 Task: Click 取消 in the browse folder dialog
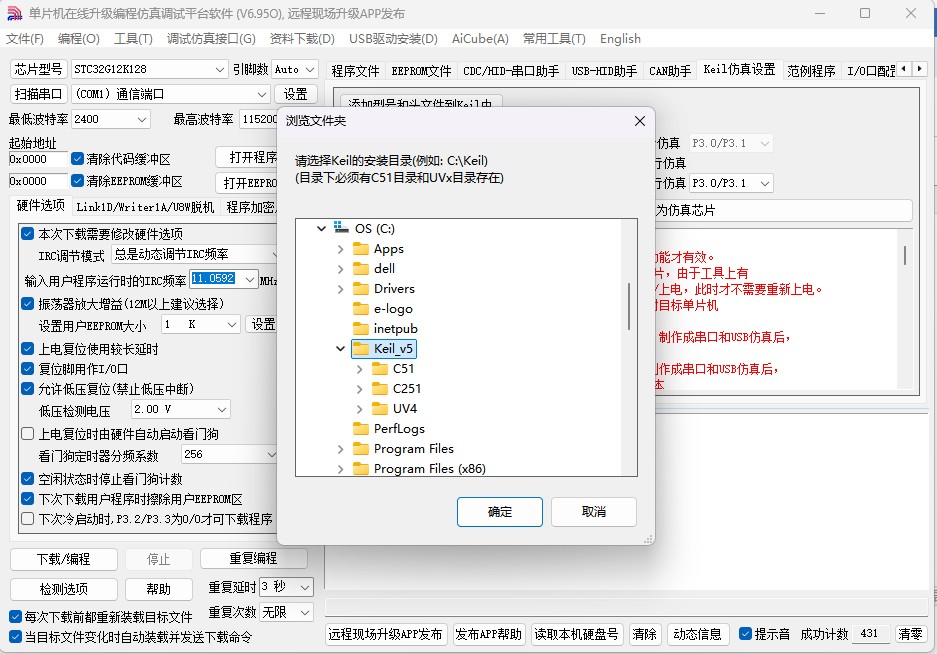click(x=593, y=512)
